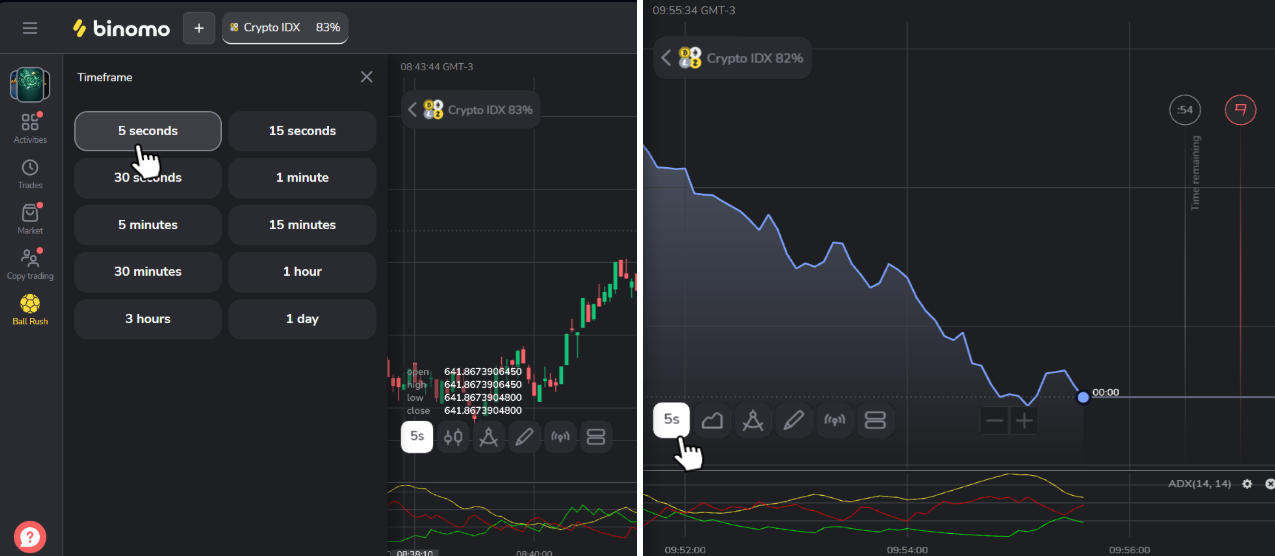Screen dimensions: 1275x556
Task: Open signals broadcast icon on candlestick chart
Action: (561, 437)
